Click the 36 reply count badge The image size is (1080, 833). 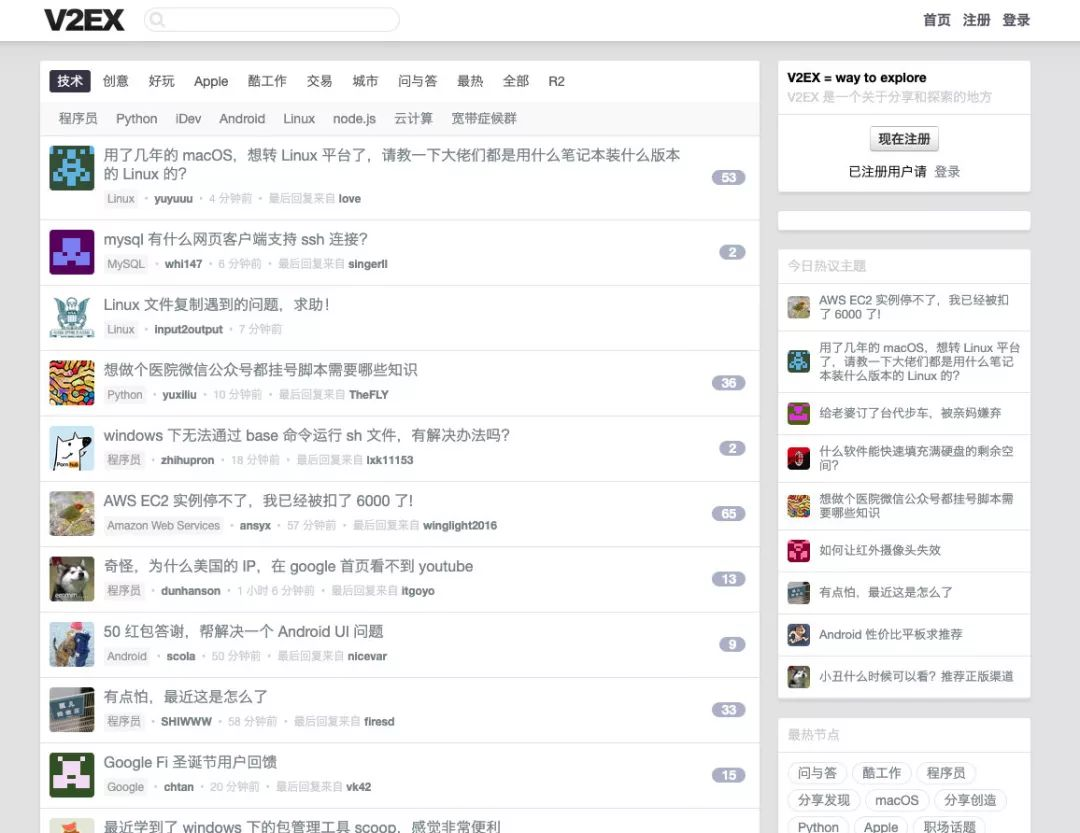(729, 383)
